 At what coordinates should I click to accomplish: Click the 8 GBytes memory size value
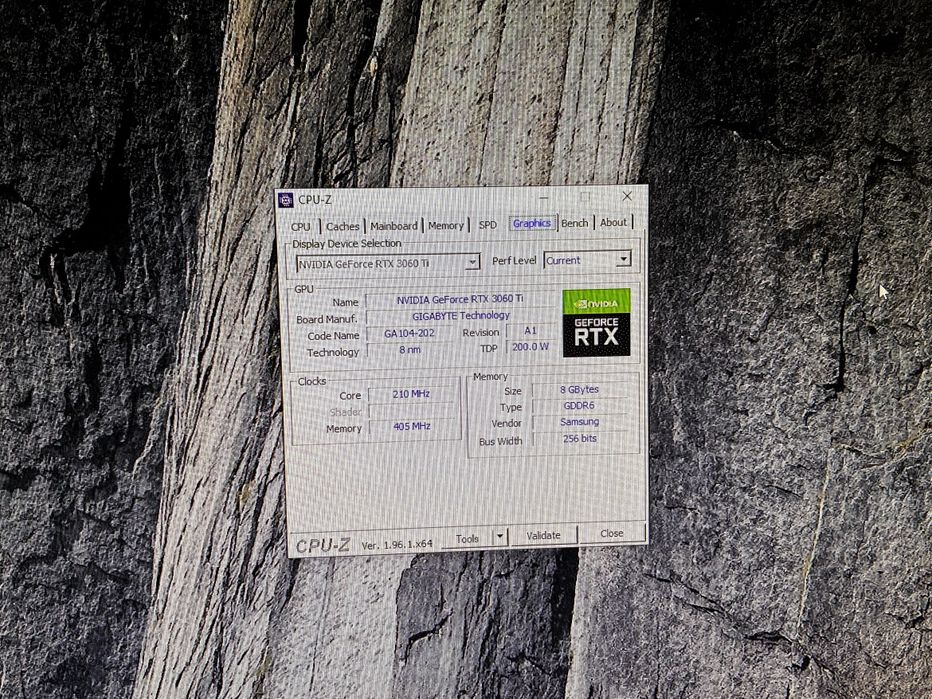pyautogui.click(x=580, y=389)
